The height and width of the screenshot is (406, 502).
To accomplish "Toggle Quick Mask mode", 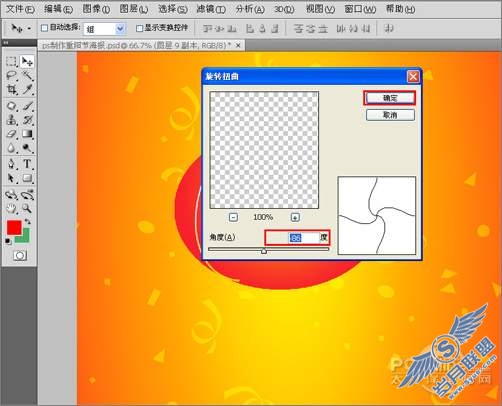I will 20,256.
